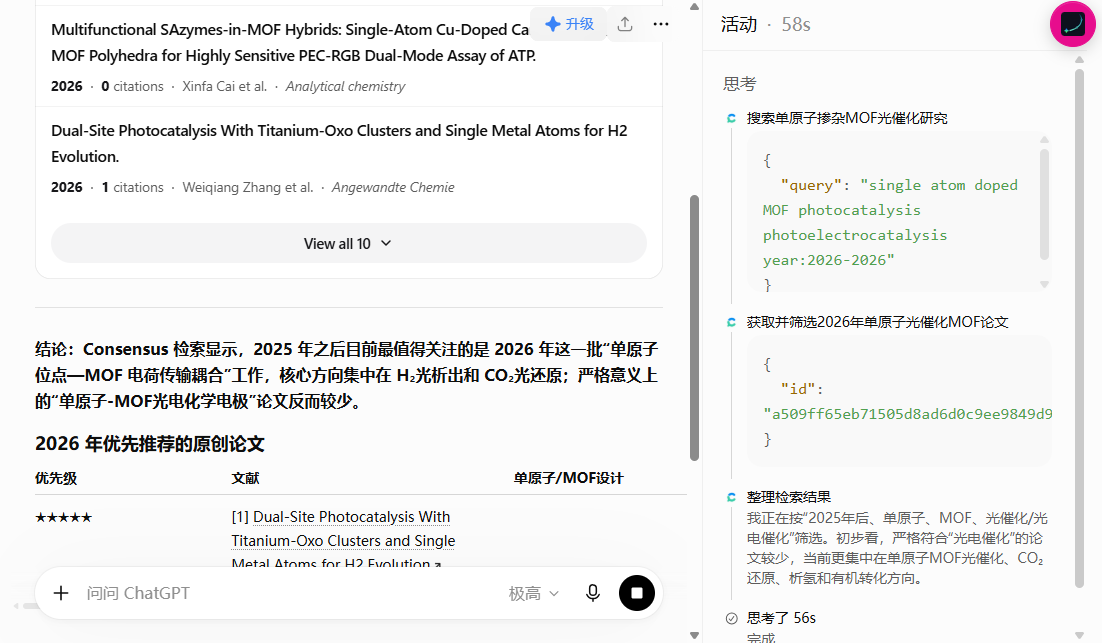Viewport: 1102px width, 643px height.
Task: Click the 活动 panel heading
Action: pyautogui.click(x=739, y=25)
